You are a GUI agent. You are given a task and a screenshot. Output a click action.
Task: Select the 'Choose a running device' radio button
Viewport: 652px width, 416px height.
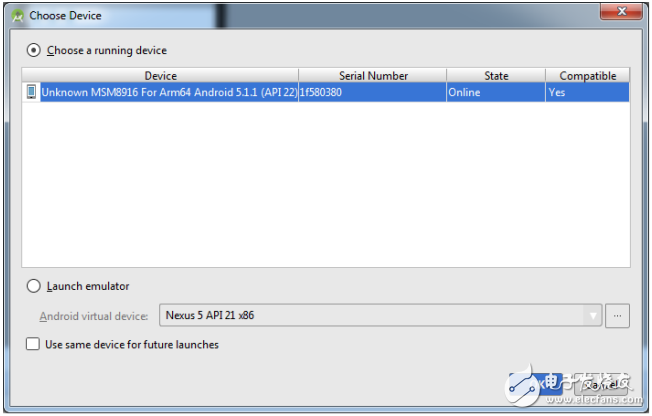(x=34, y=50)
